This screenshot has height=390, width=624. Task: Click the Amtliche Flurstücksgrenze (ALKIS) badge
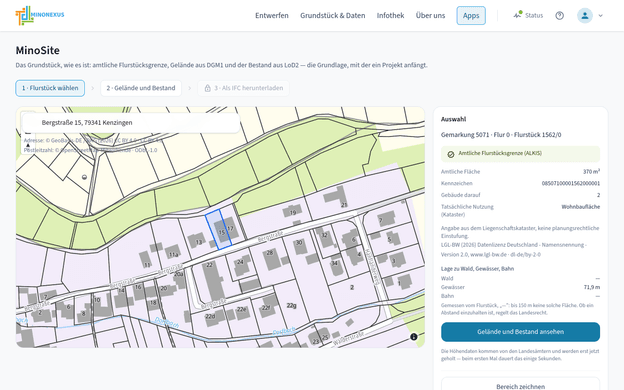[520, 154]
